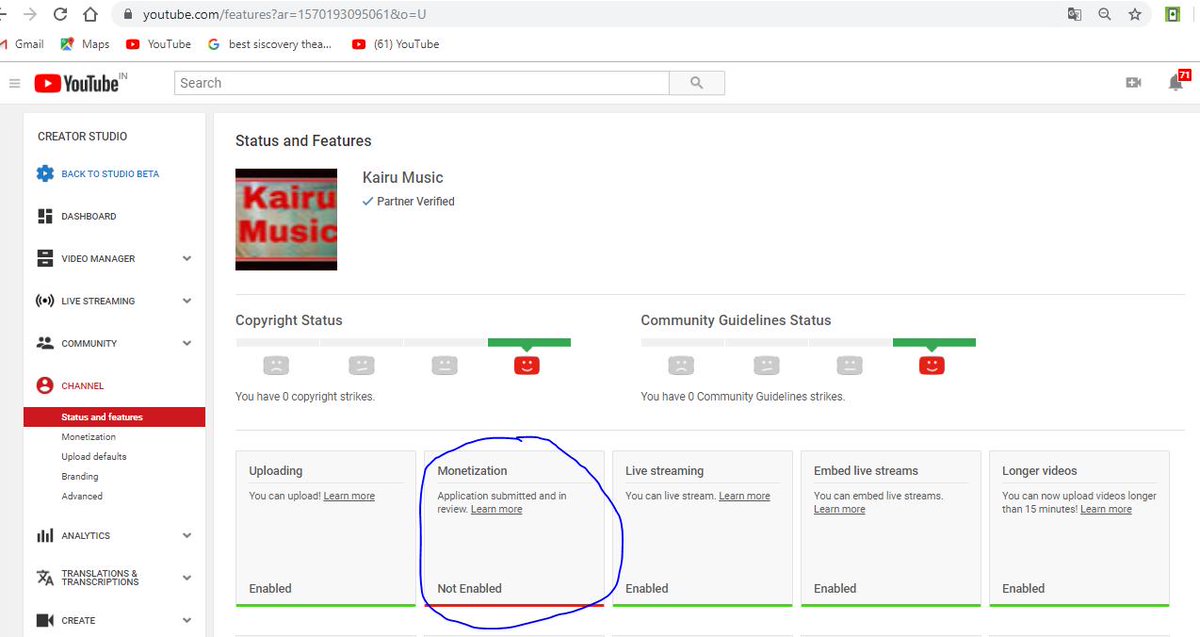
Task: Expand the Live Streaming chevron
Action: tap(187, 301)
